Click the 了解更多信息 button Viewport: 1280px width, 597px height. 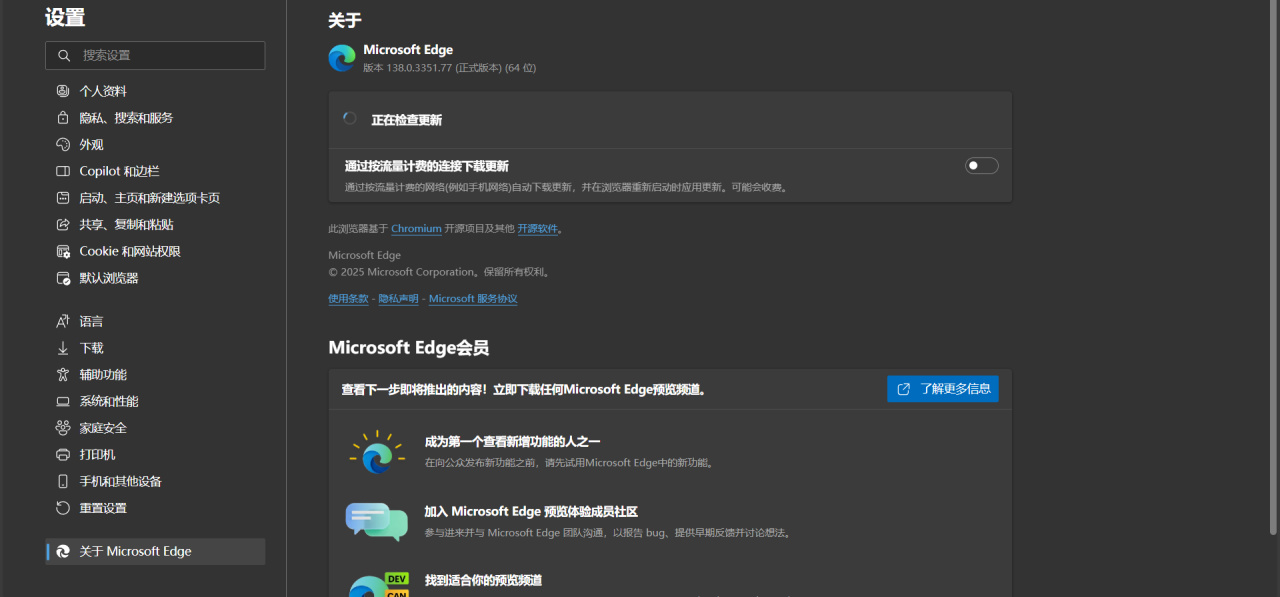(x=943, y=389)
